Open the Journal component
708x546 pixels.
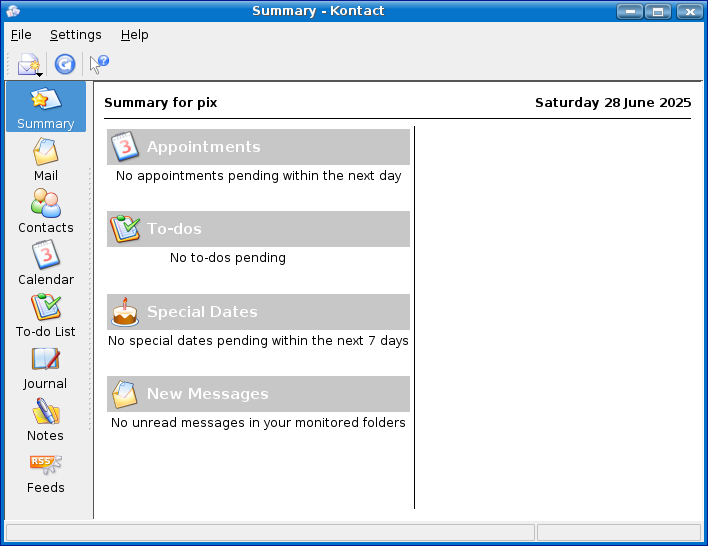point(46,368)
